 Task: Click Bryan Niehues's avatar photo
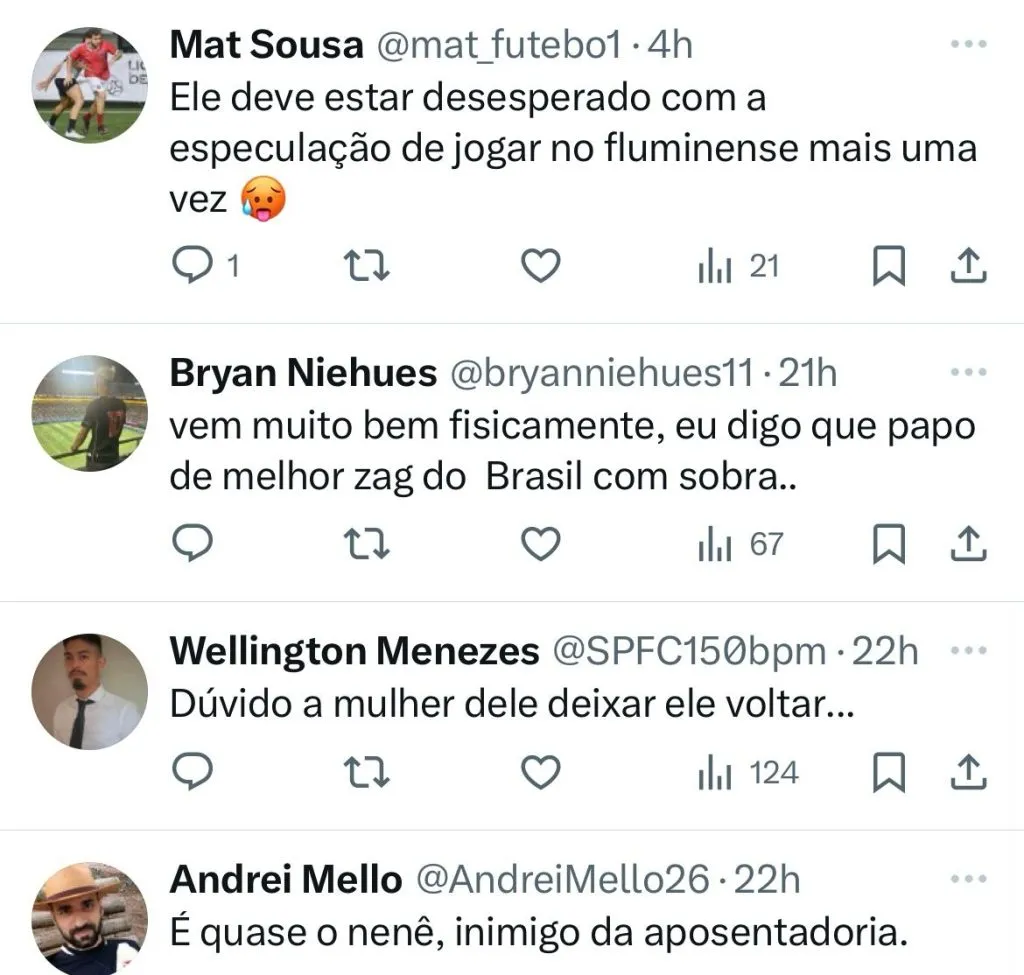click(x=89, y=413)
